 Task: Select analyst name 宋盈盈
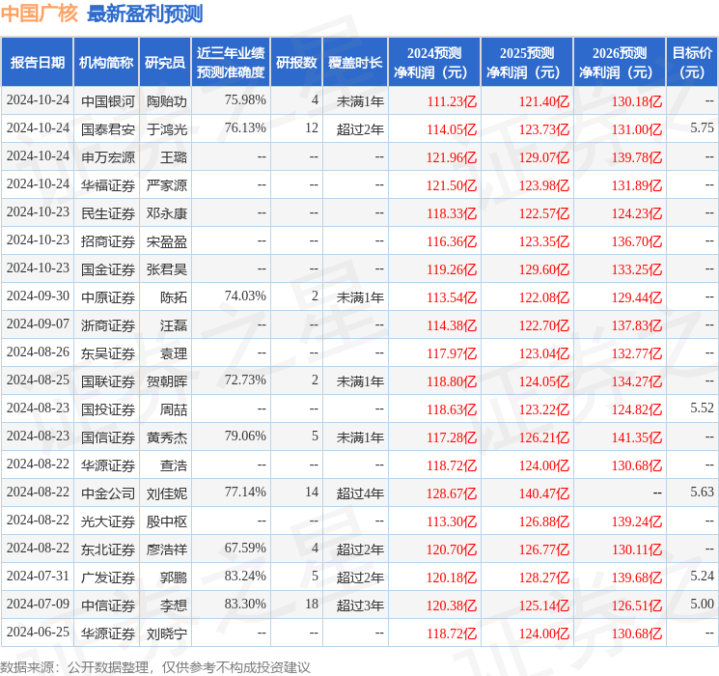pos(166,241)
